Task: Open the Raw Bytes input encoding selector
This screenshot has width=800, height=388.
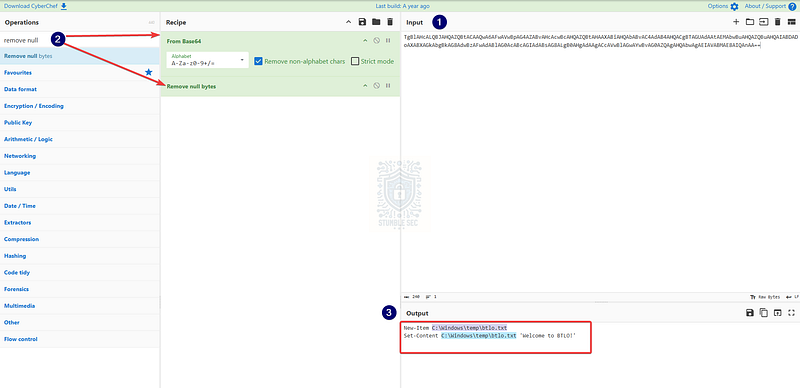Action: [765, 297]
